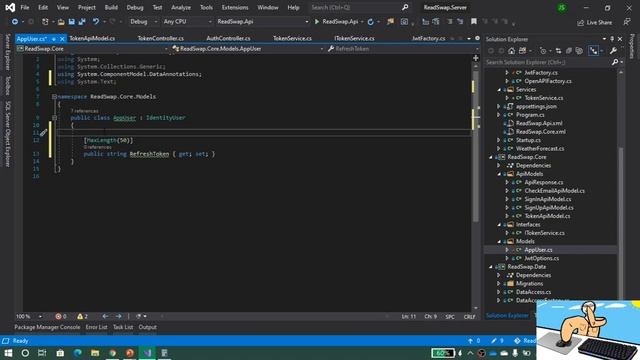Click the Windows Start button

point(8,353)
